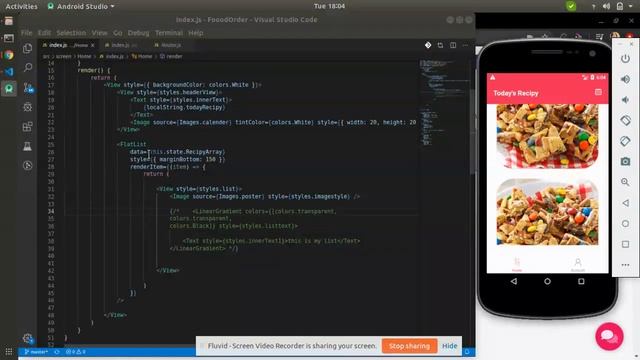Open notifications bell in status bar

click(467, 352)
